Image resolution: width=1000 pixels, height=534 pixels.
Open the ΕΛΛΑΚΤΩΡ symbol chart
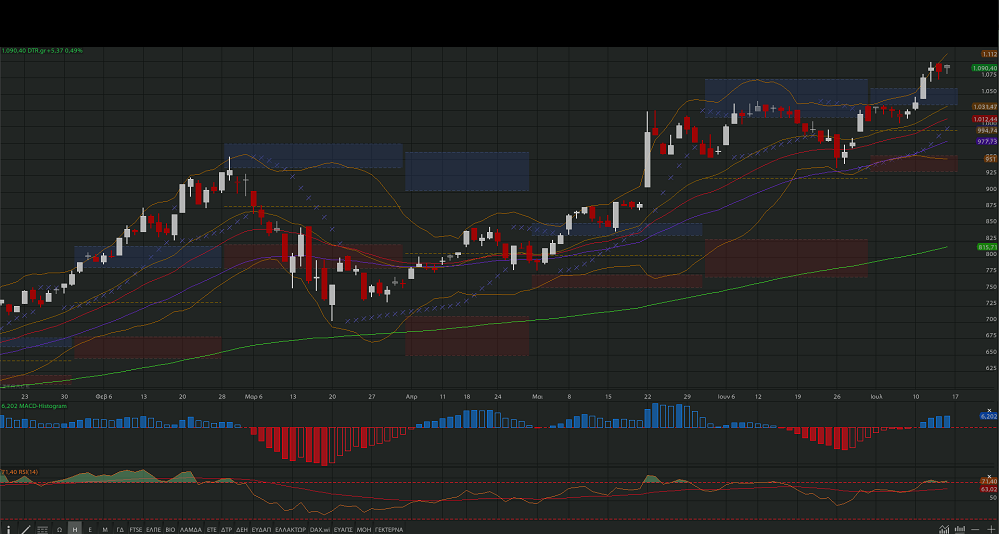(x=290, y=530)
